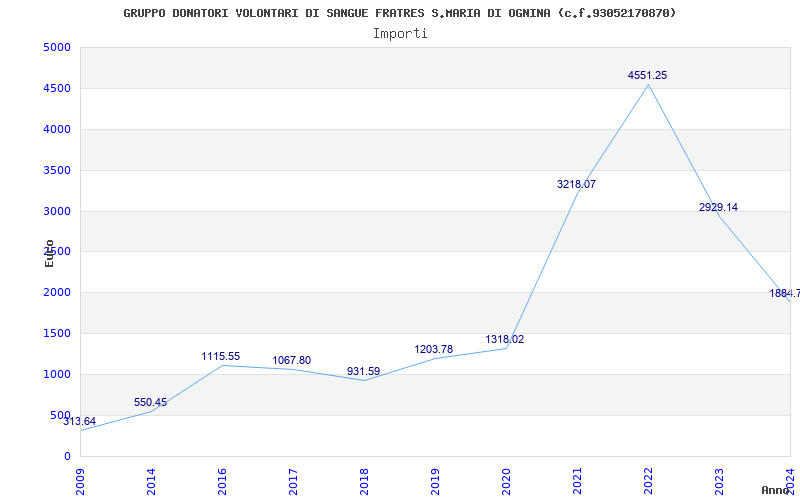Click y-axis tick label 5000

pyautogui.click(x=57, y=47)
